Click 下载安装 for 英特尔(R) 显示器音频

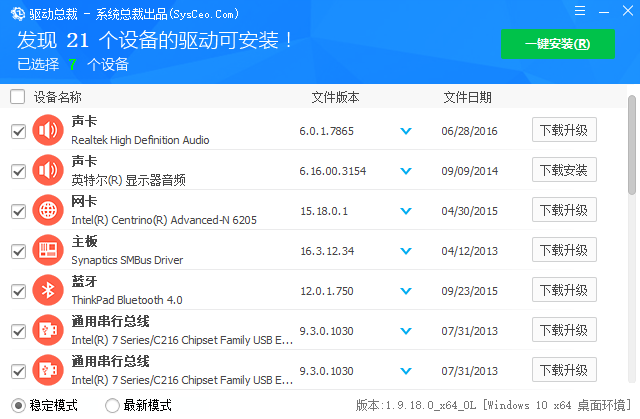pos(564,170)
